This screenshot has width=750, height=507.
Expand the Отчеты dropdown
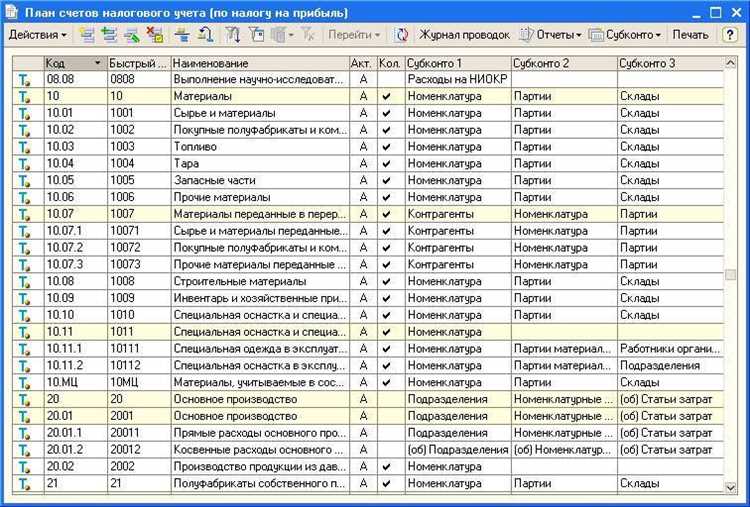pos(550,35)
